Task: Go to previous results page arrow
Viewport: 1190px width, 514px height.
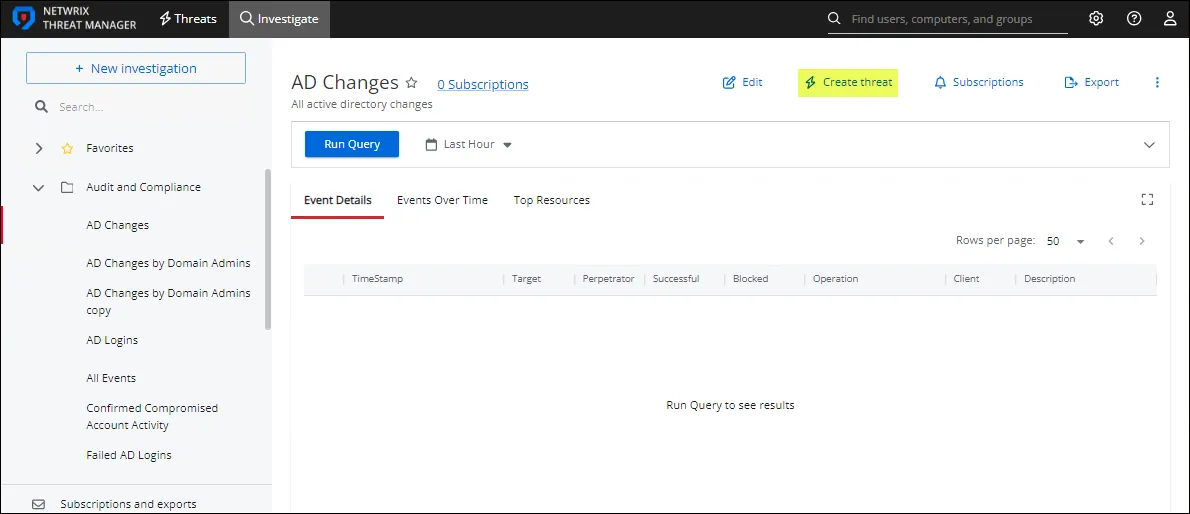Action: [1111, 241]
